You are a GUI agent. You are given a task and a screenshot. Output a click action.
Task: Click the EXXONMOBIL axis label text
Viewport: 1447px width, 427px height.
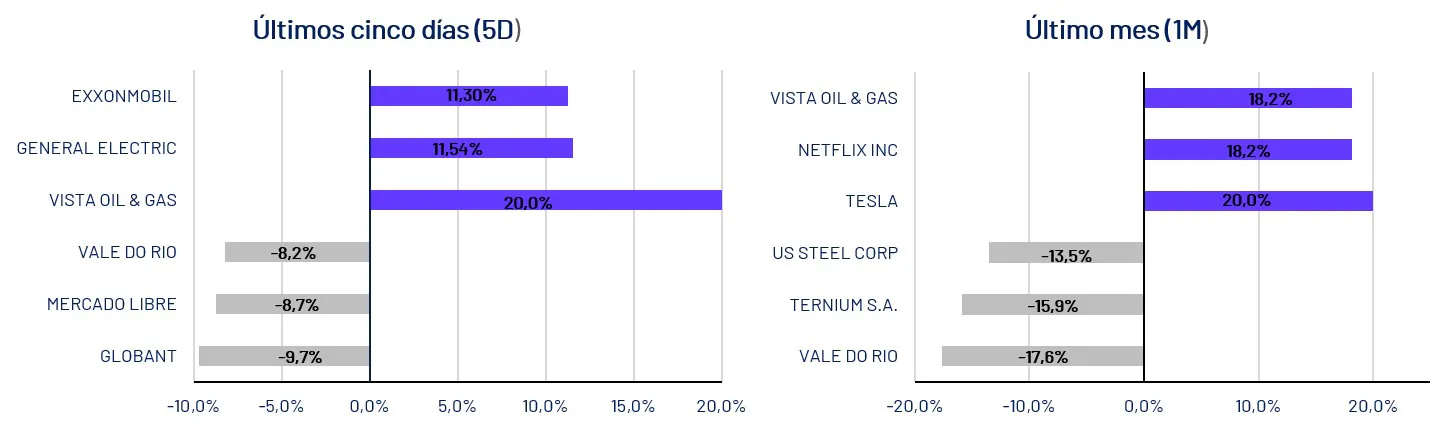click(x=124, y=97)
